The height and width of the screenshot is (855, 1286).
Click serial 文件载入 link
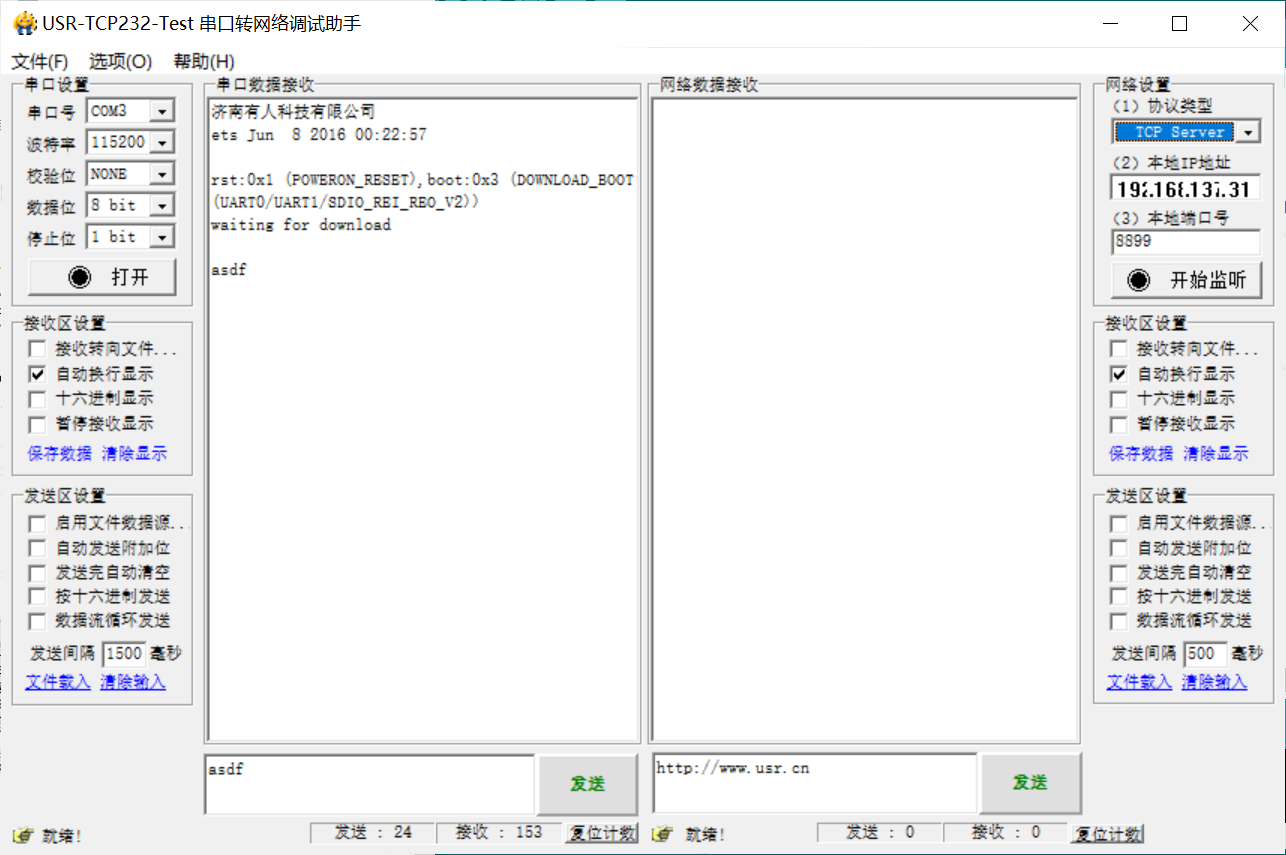click(58, 682)
